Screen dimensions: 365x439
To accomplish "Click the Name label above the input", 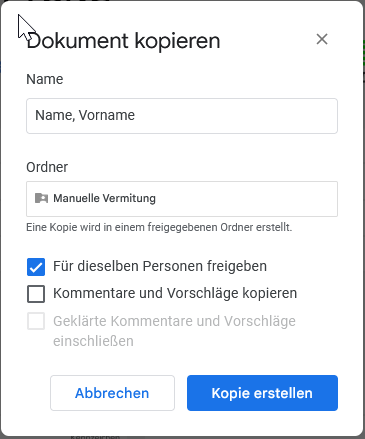I will point(45,79).
